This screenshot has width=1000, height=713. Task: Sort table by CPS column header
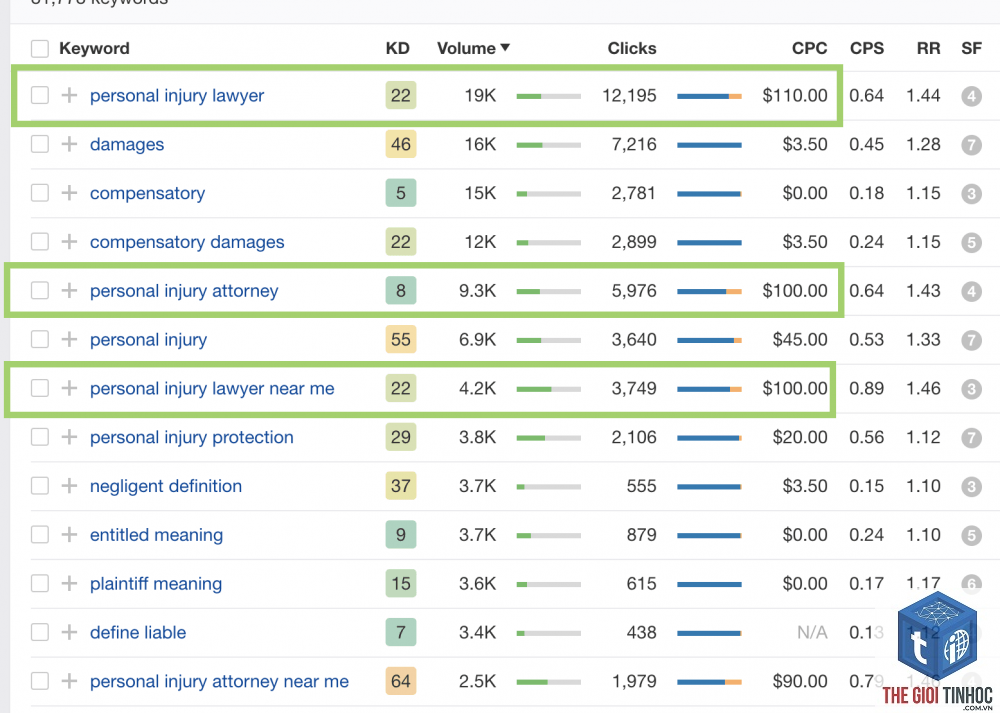(867, 48)
